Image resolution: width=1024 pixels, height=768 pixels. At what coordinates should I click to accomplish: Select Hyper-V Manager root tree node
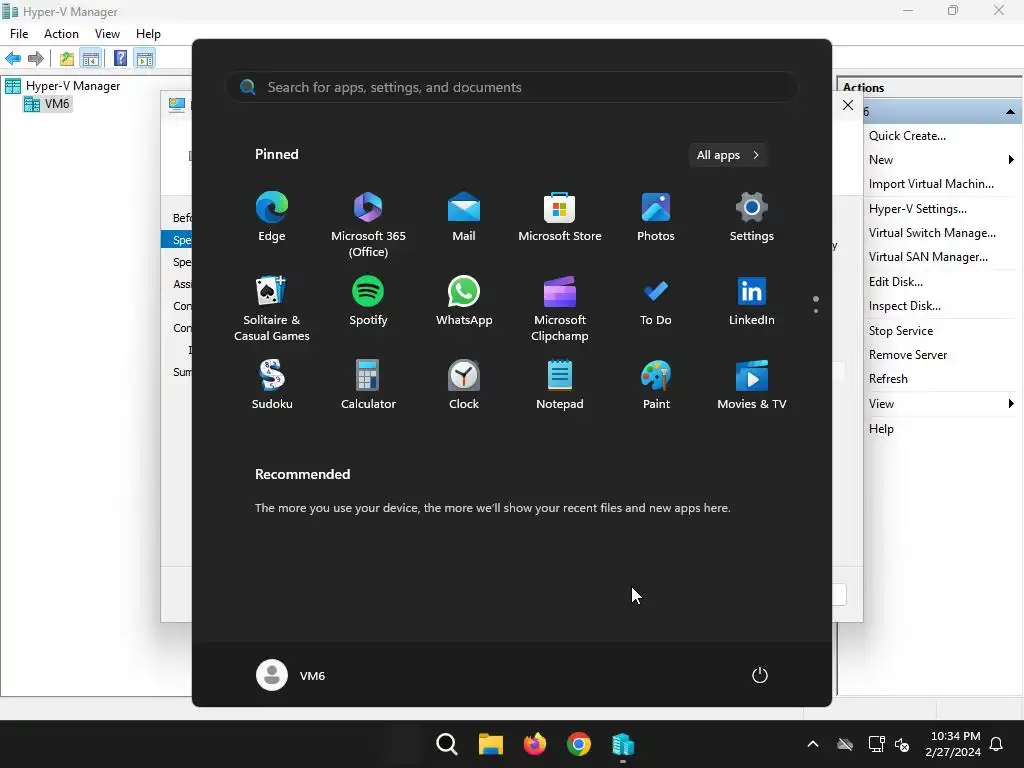tap(63, 86)
